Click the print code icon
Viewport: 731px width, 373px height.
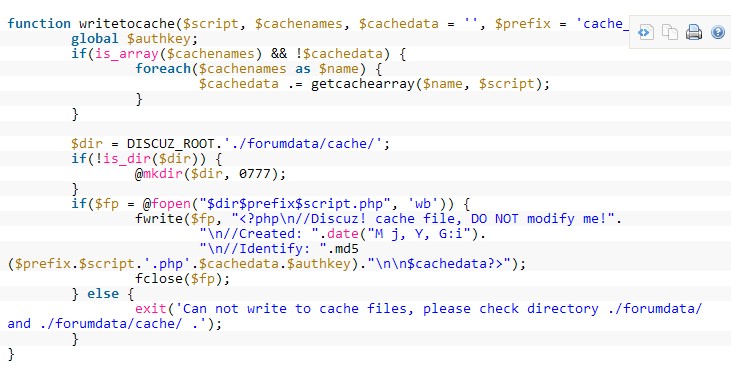click(x=694, y=32)
